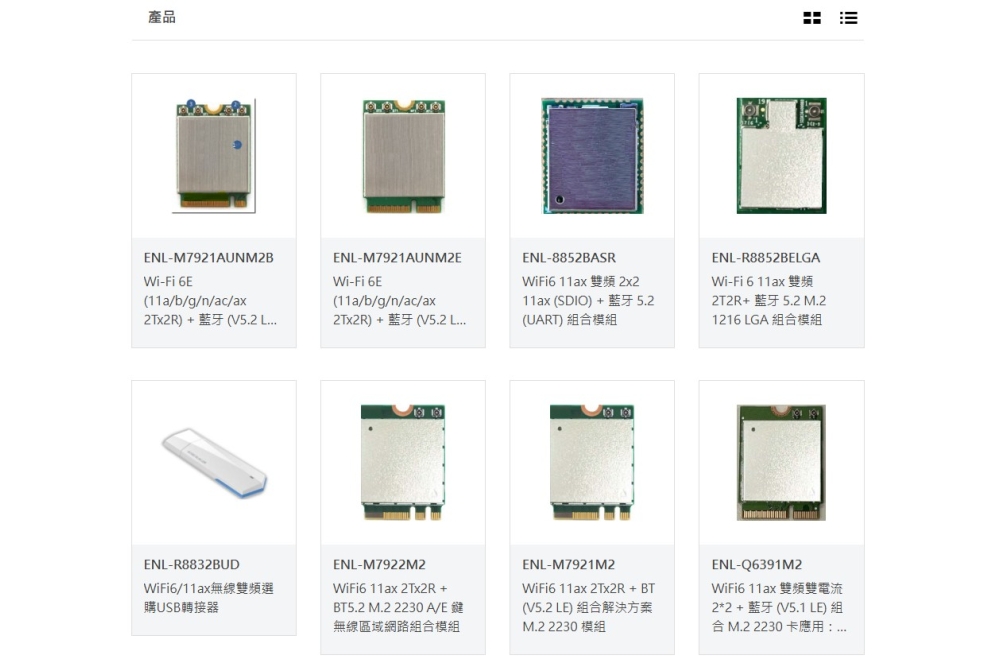Open the WiFi6/11ax無線雙頻 USB adapter description
This screenshot has width=1000, height=667.
point(209,597)
